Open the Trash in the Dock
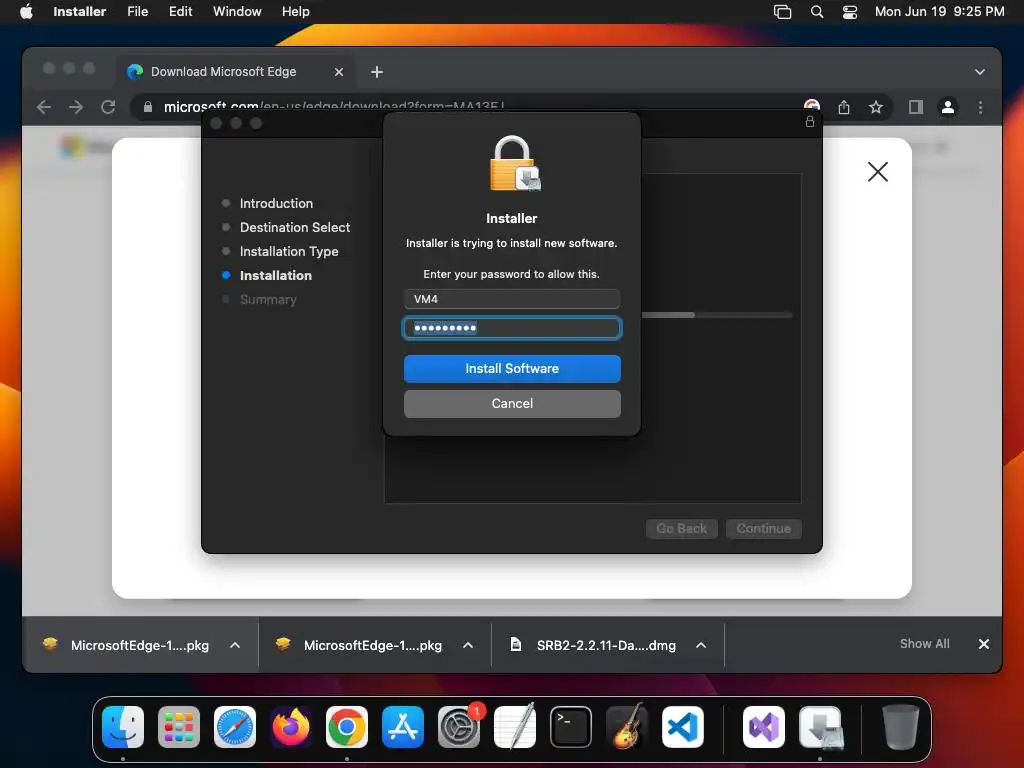Screen dimensions: 1024x768 click(x=901, y=727)
